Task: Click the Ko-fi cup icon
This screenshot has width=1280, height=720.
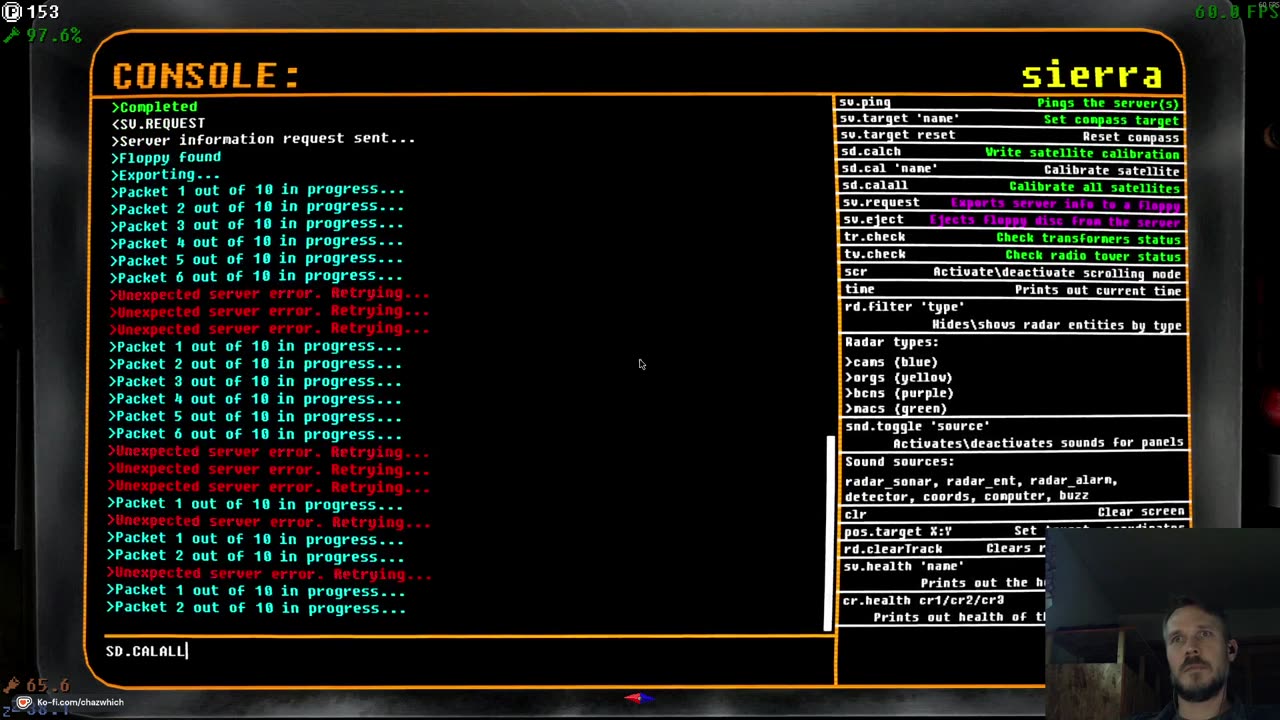Action: (24, 702)
